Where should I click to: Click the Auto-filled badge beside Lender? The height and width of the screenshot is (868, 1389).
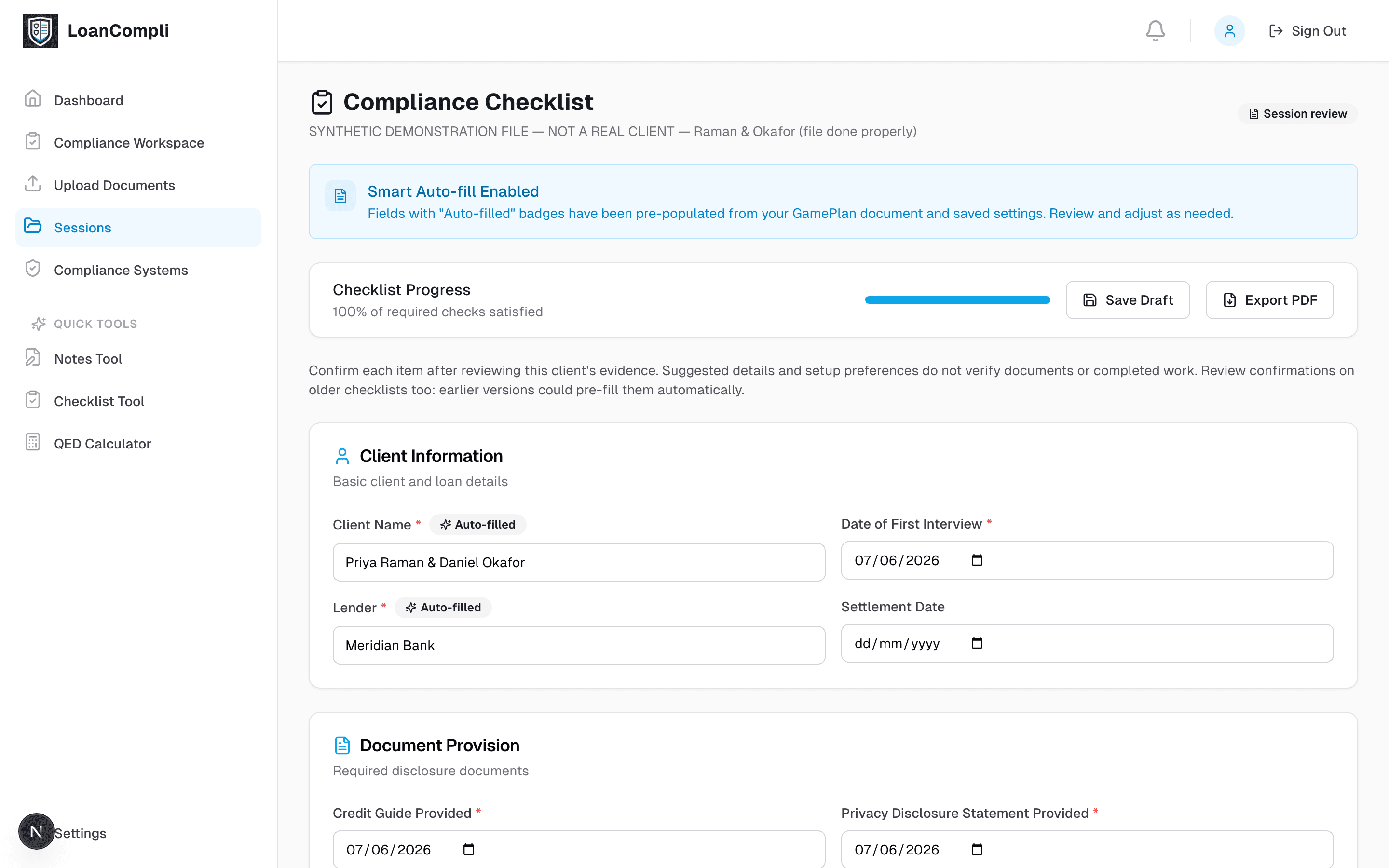point(443,608)
